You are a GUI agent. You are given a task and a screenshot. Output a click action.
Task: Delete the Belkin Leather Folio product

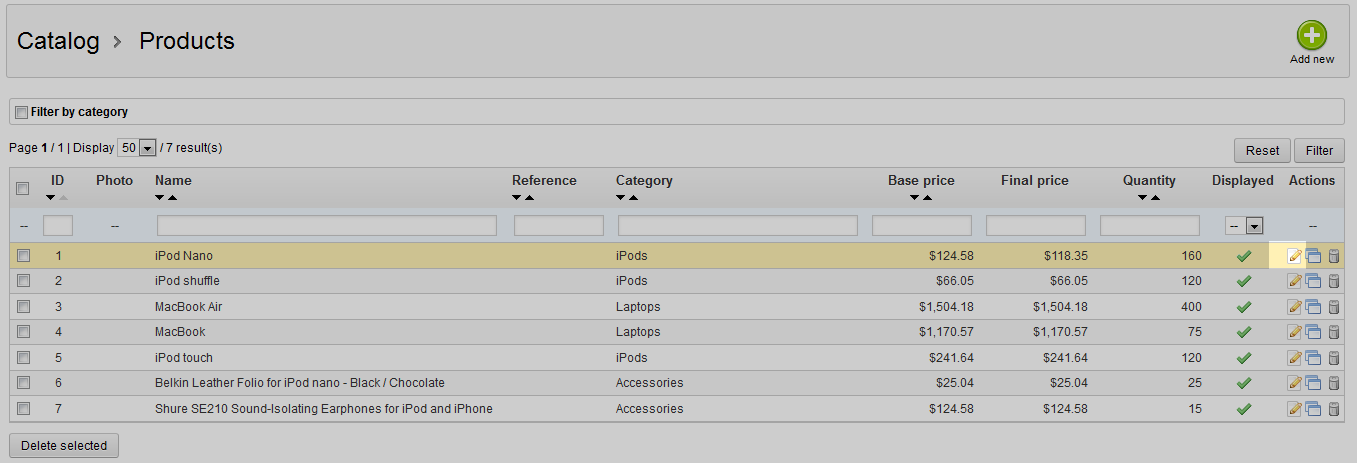1333,383
